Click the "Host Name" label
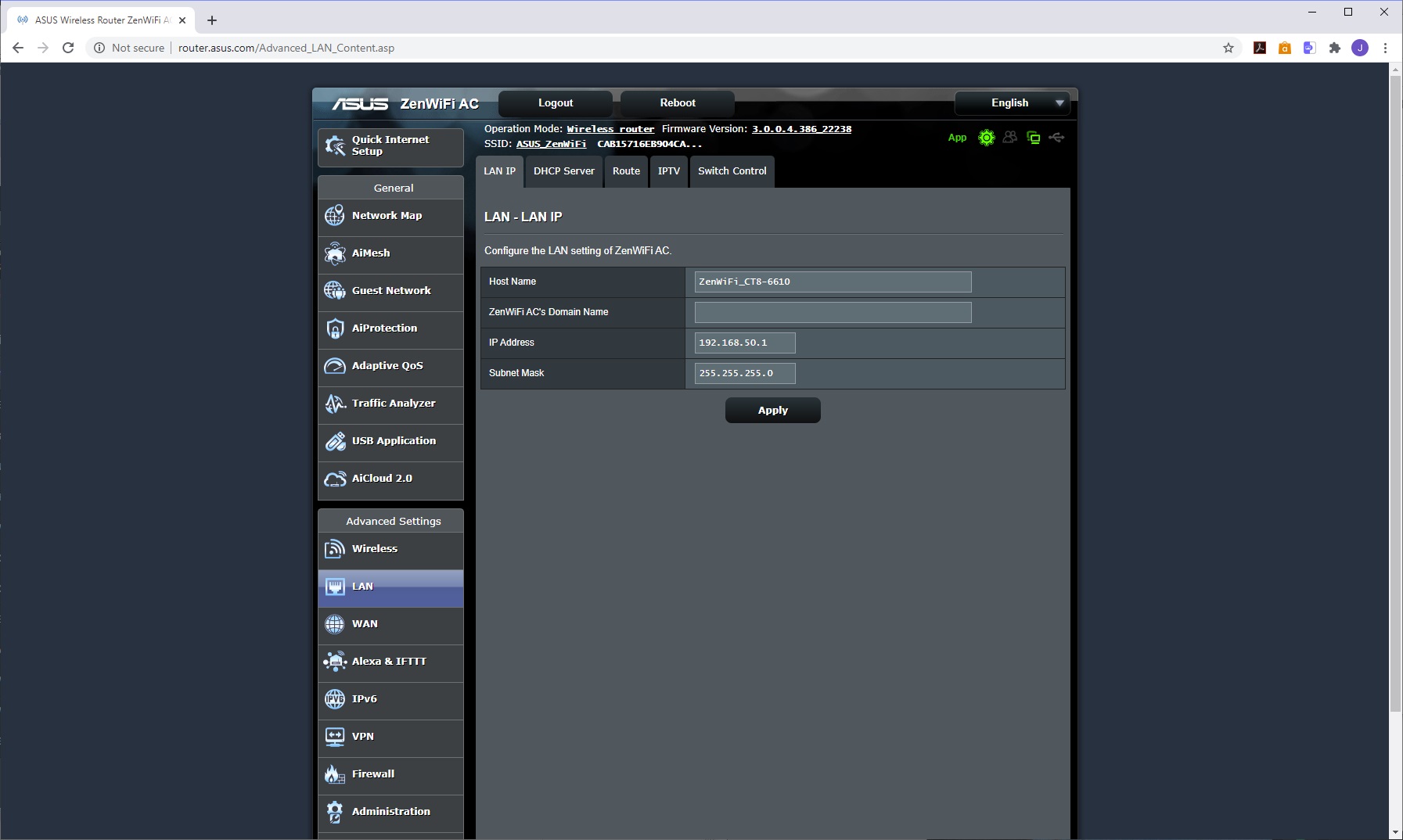Image resolution: width=1403 pixels, height=840 pixels. 513,282
